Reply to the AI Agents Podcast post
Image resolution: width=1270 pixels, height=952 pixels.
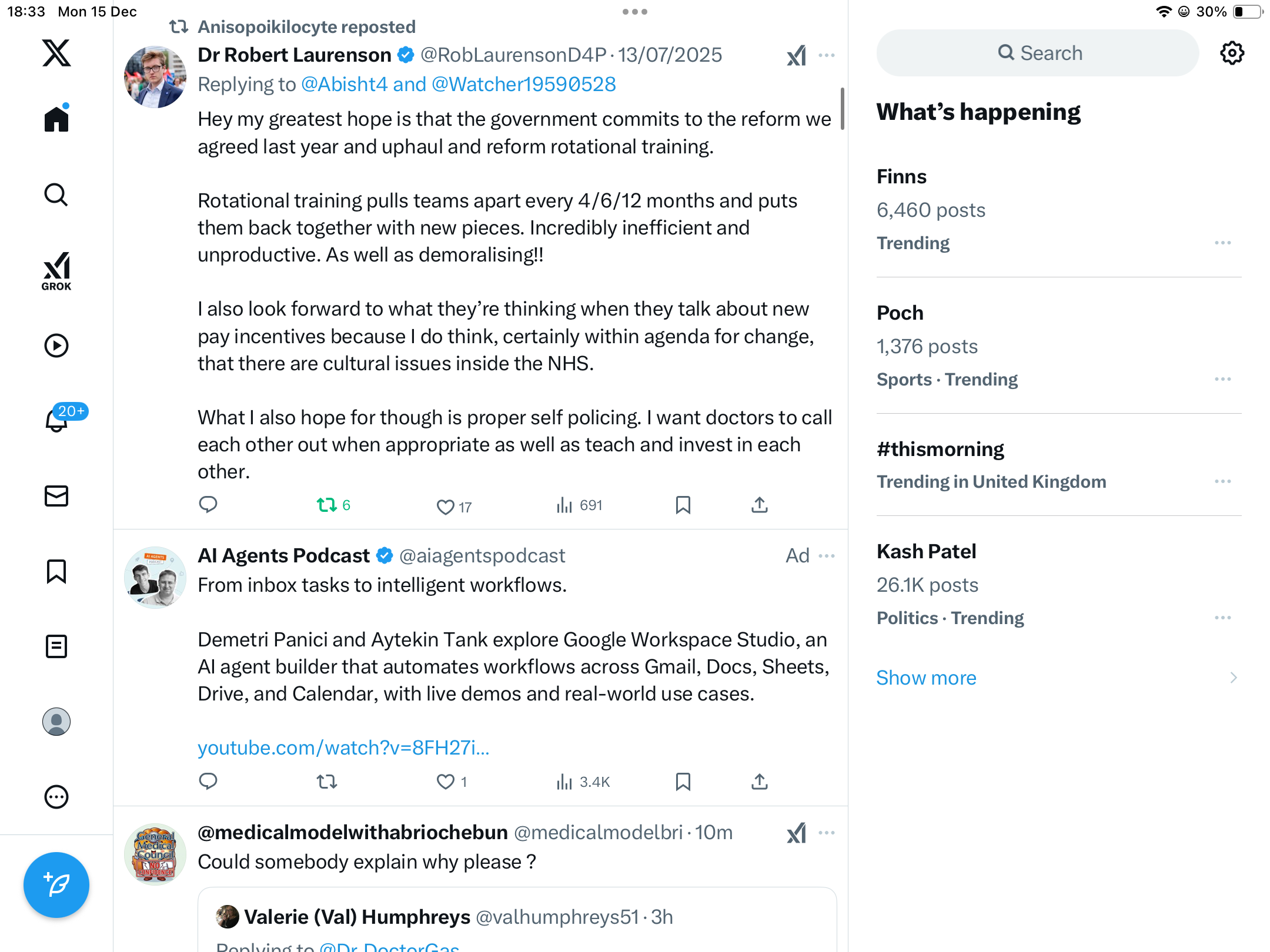[x=208, y=781]
